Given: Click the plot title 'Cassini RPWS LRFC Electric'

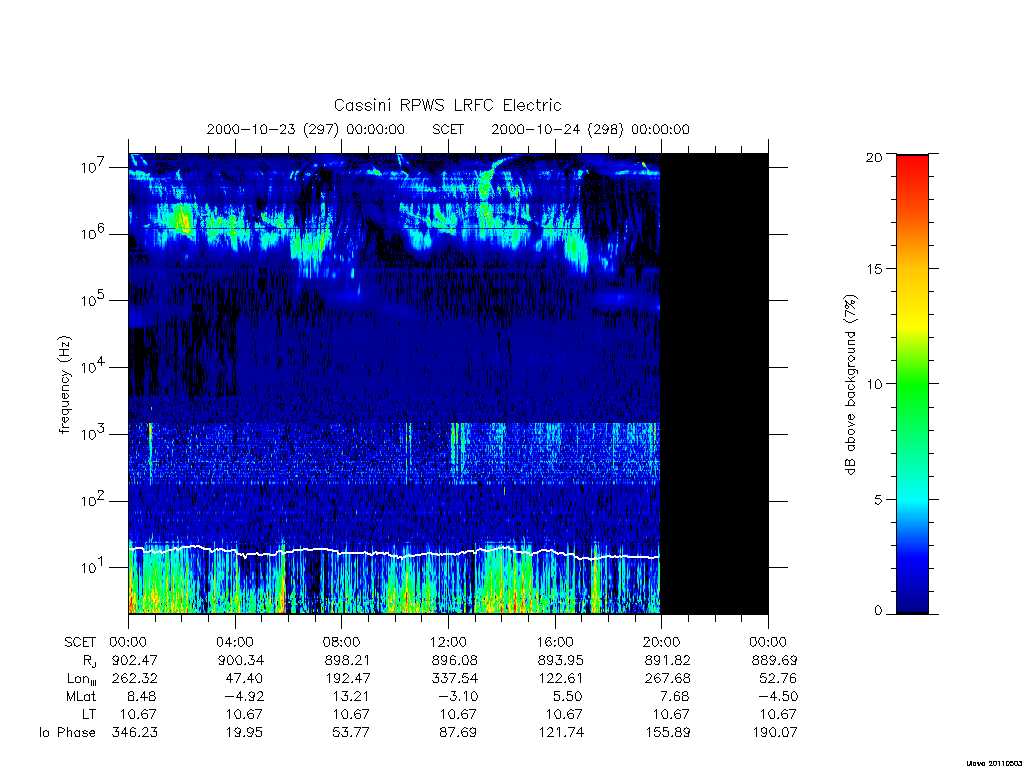Looking at the screenshot, I should tap(447, 105).
